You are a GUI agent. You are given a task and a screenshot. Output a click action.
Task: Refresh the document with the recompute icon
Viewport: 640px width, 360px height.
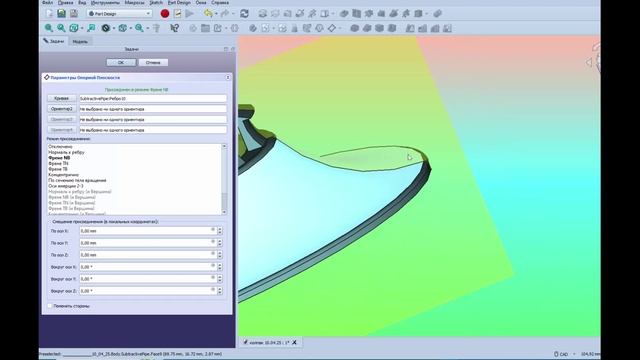(x=244, y=13)
